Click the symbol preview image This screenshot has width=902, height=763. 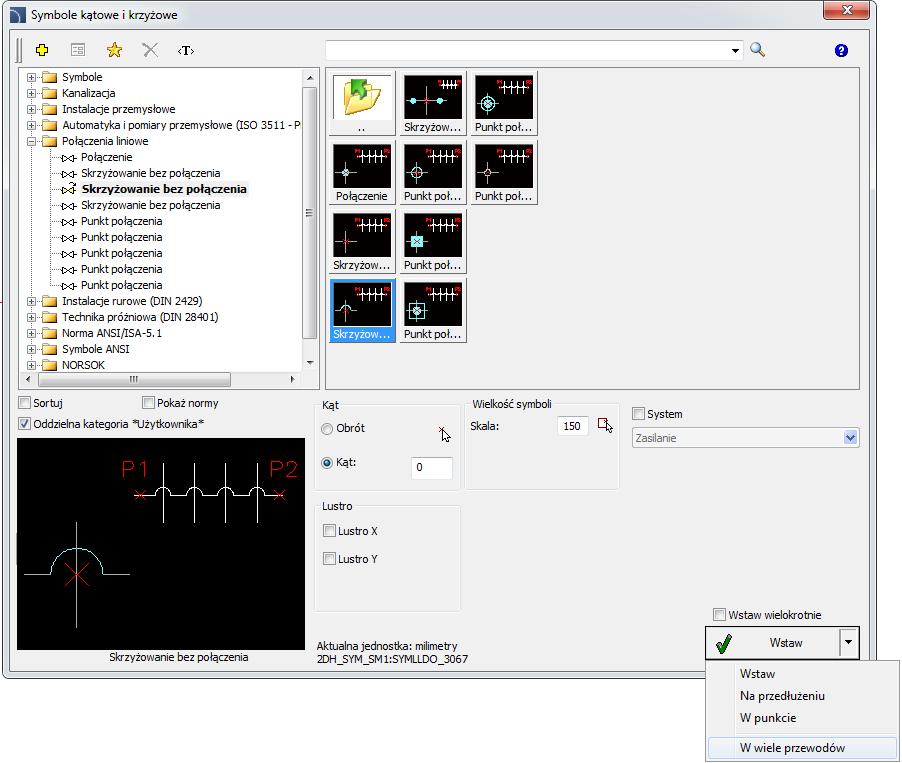(x=161, y=544)
